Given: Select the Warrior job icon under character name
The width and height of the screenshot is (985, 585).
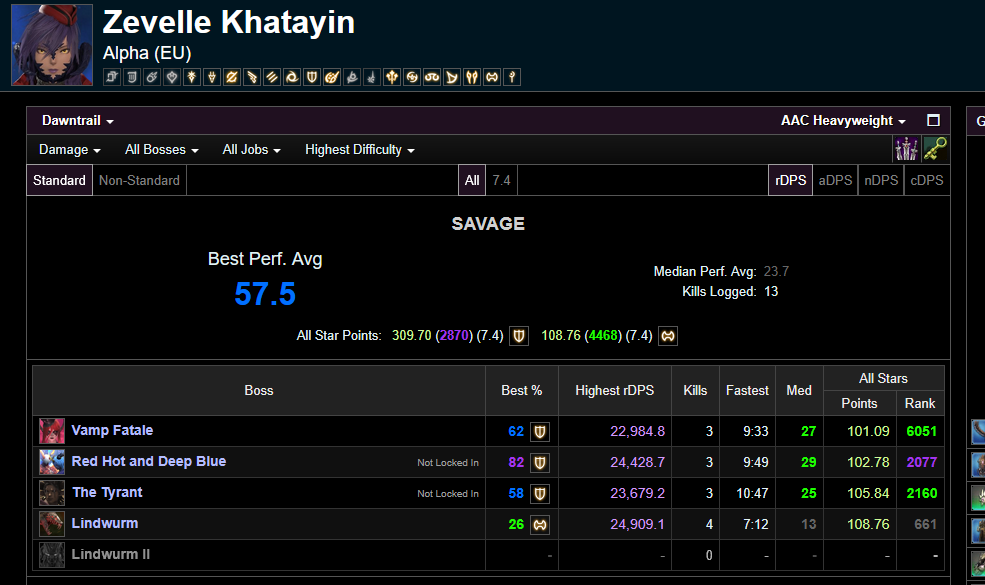Looking at the screenshot, I should (492, 77).
